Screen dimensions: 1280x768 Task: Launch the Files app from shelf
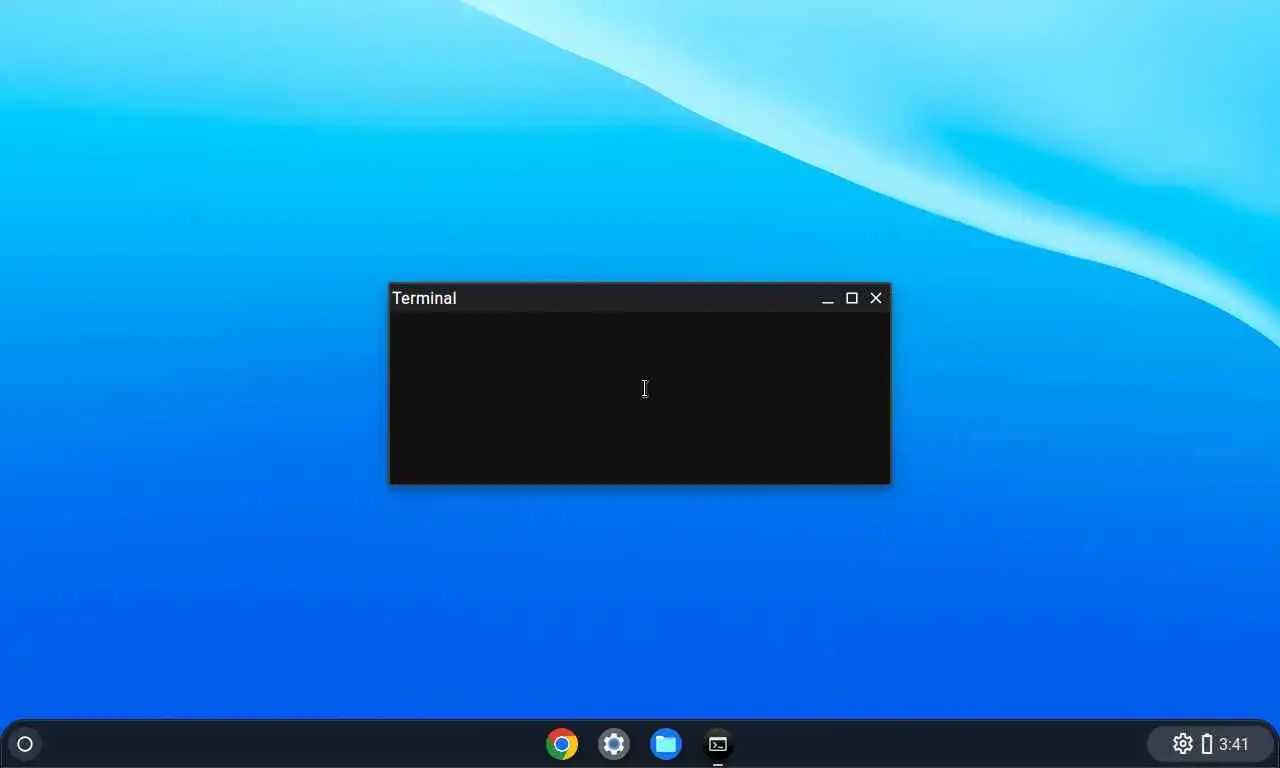tap(666, 744)
